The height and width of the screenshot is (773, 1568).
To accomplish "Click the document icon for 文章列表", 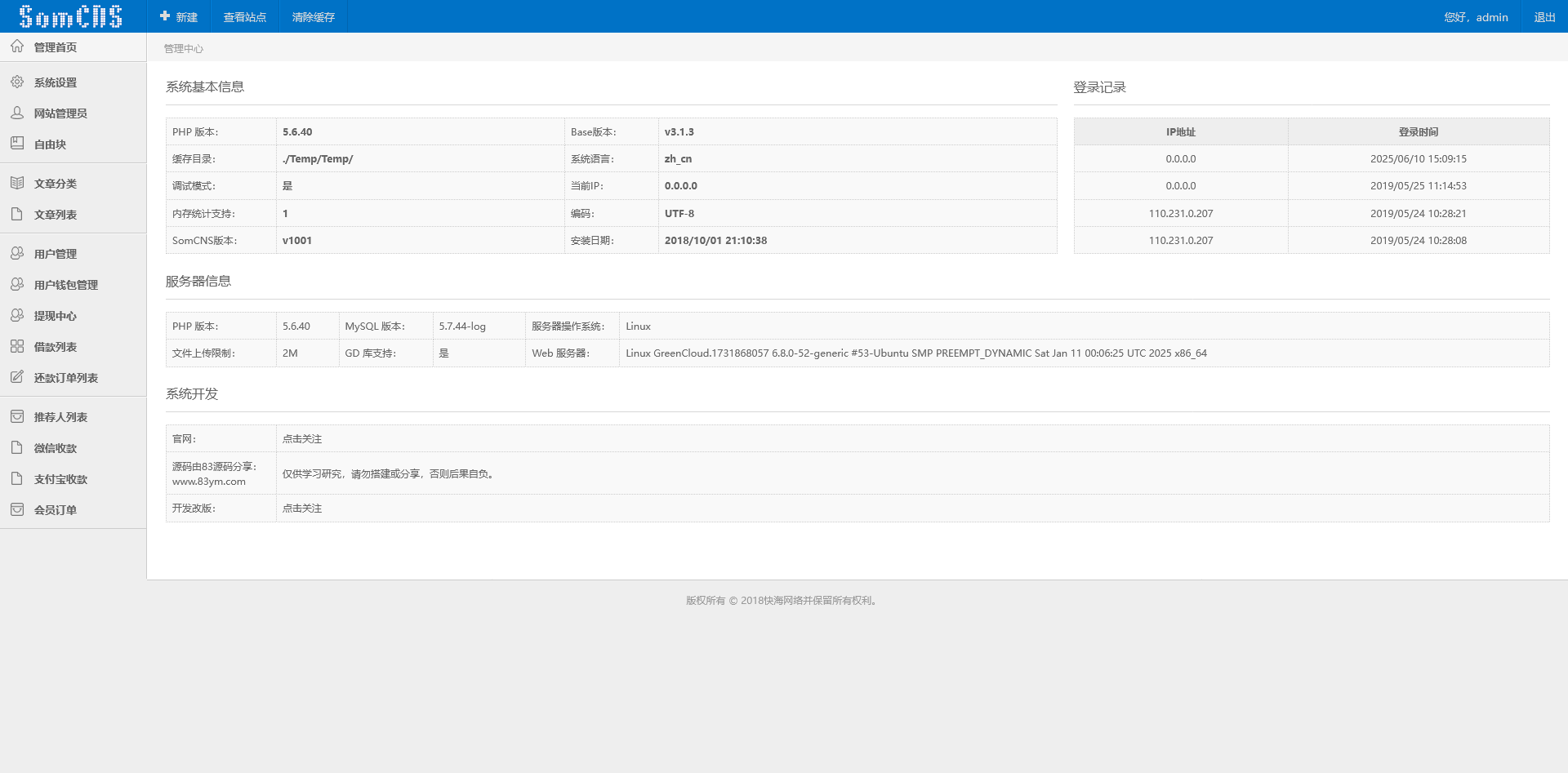I will [17, 214].
